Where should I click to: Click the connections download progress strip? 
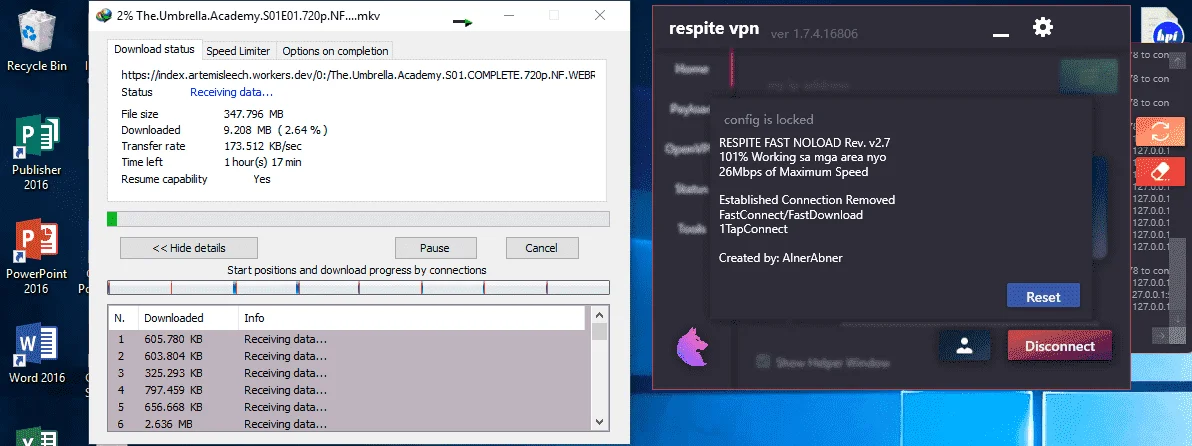click(358, 287)
